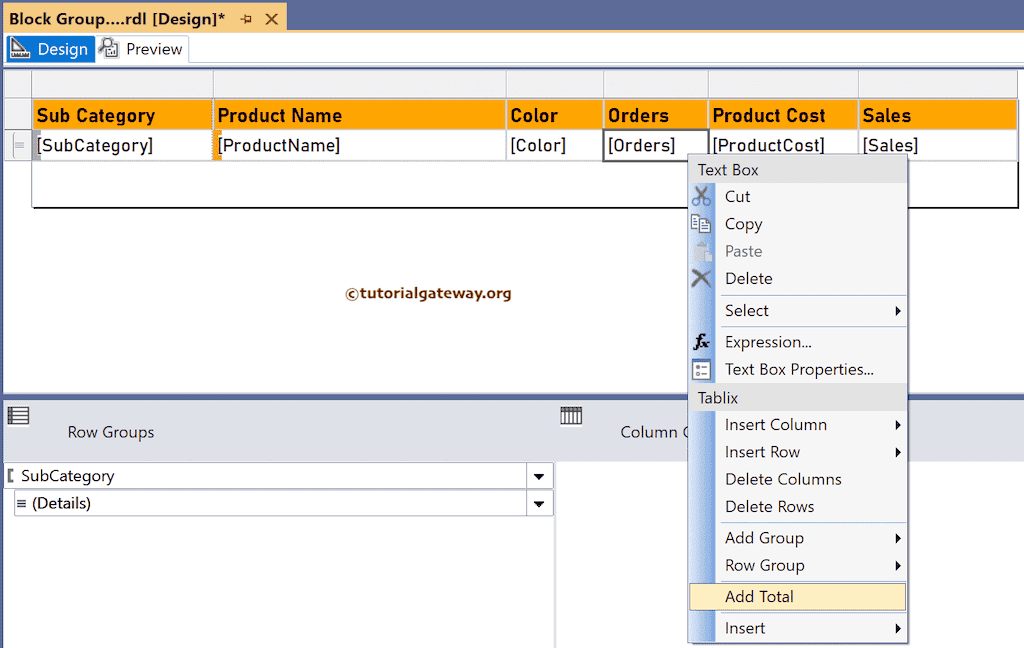Open the SubCategory group dropdown
This screenshot has width=1024, height=648.
click(538, 475)
